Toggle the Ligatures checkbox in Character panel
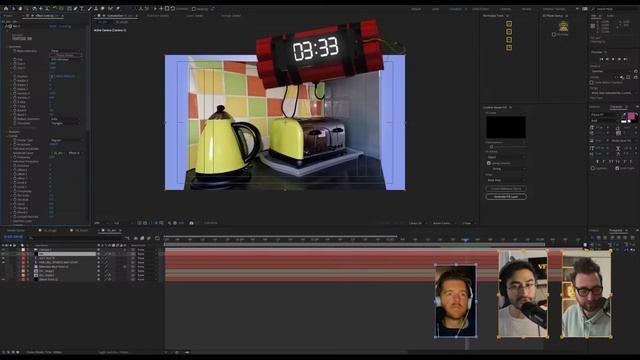The image size is (640, 360). [x=593, y=168]
